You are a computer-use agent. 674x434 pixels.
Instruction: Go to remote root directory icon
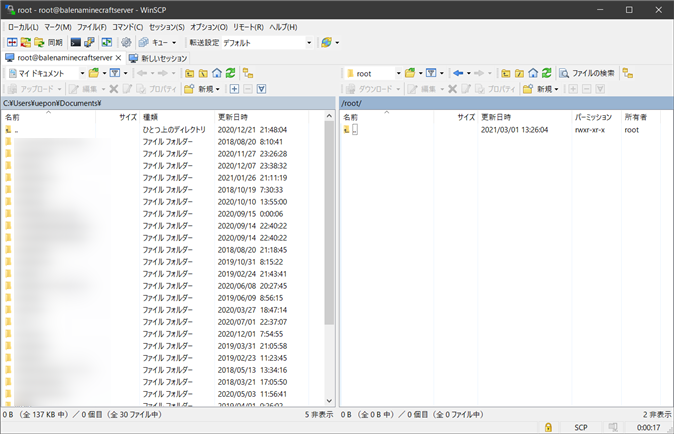[x=520, y=73]
